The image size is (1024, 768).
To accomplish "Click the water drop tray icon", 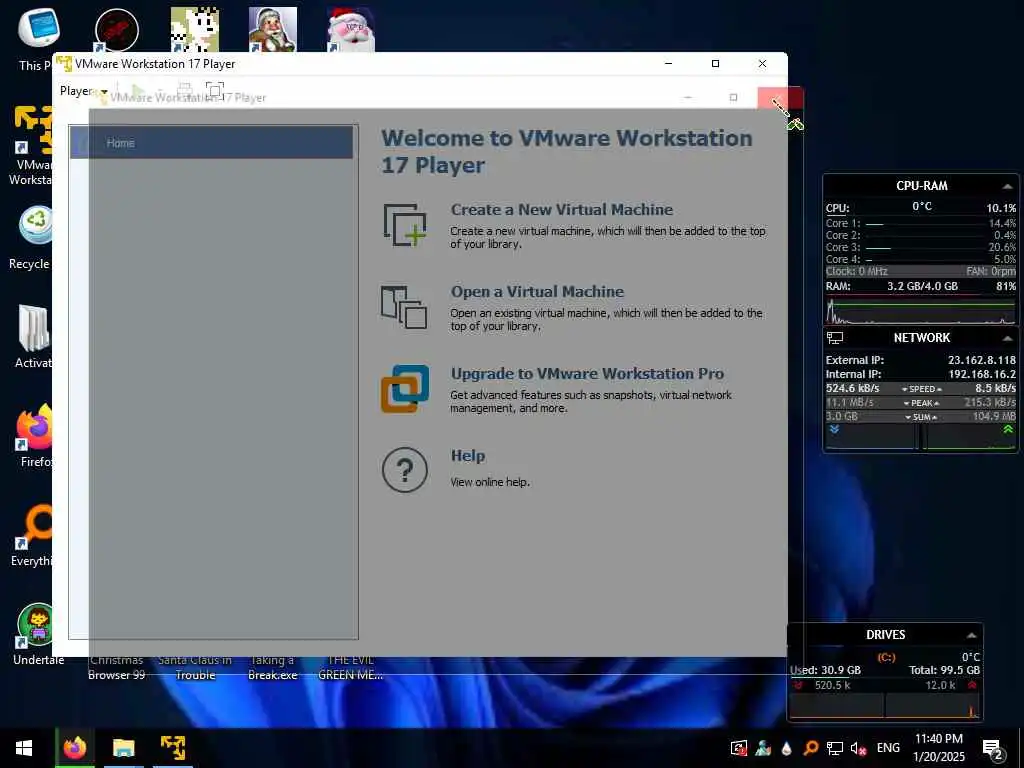I will [786, 748].
